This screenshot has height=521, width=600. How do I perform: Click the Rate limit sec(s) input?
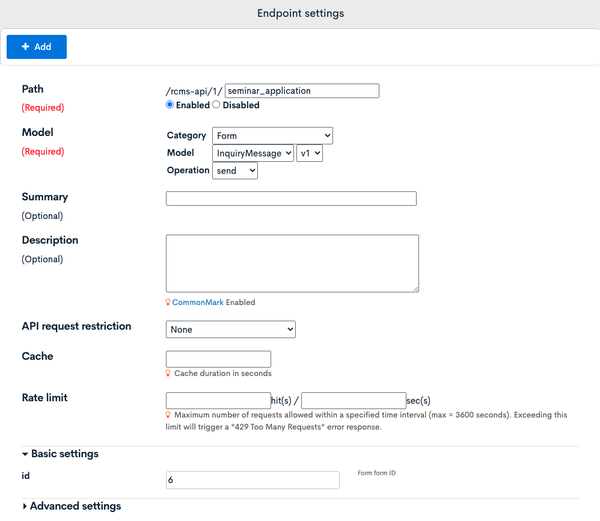(354, 401)
